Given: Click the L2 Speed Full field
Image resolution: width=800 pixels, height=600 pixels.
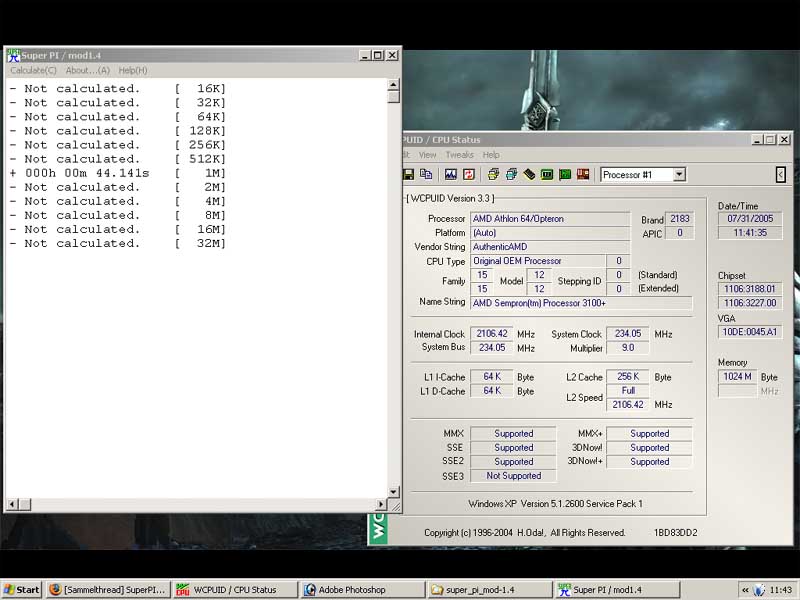Looking at the screenshot, I should click(628, 391).
